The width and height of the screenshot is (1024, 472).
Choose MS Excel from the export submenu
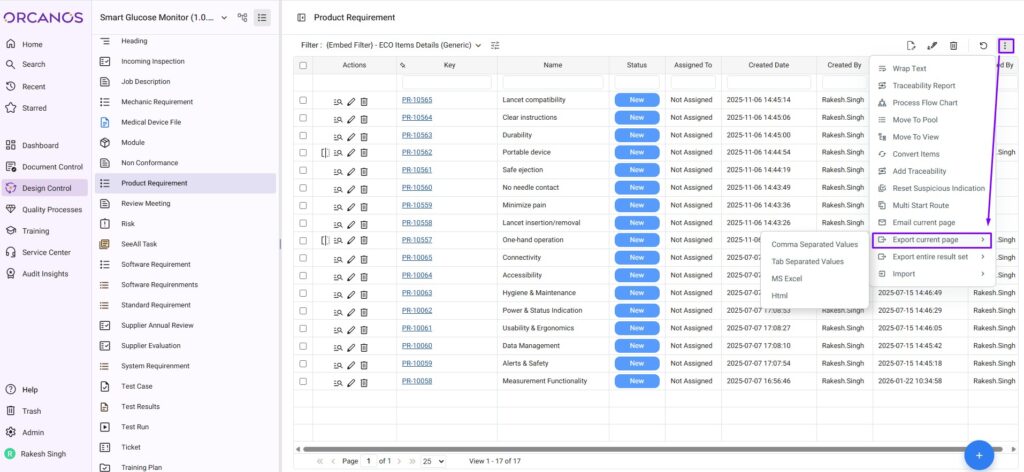click(x=787, y=279)
